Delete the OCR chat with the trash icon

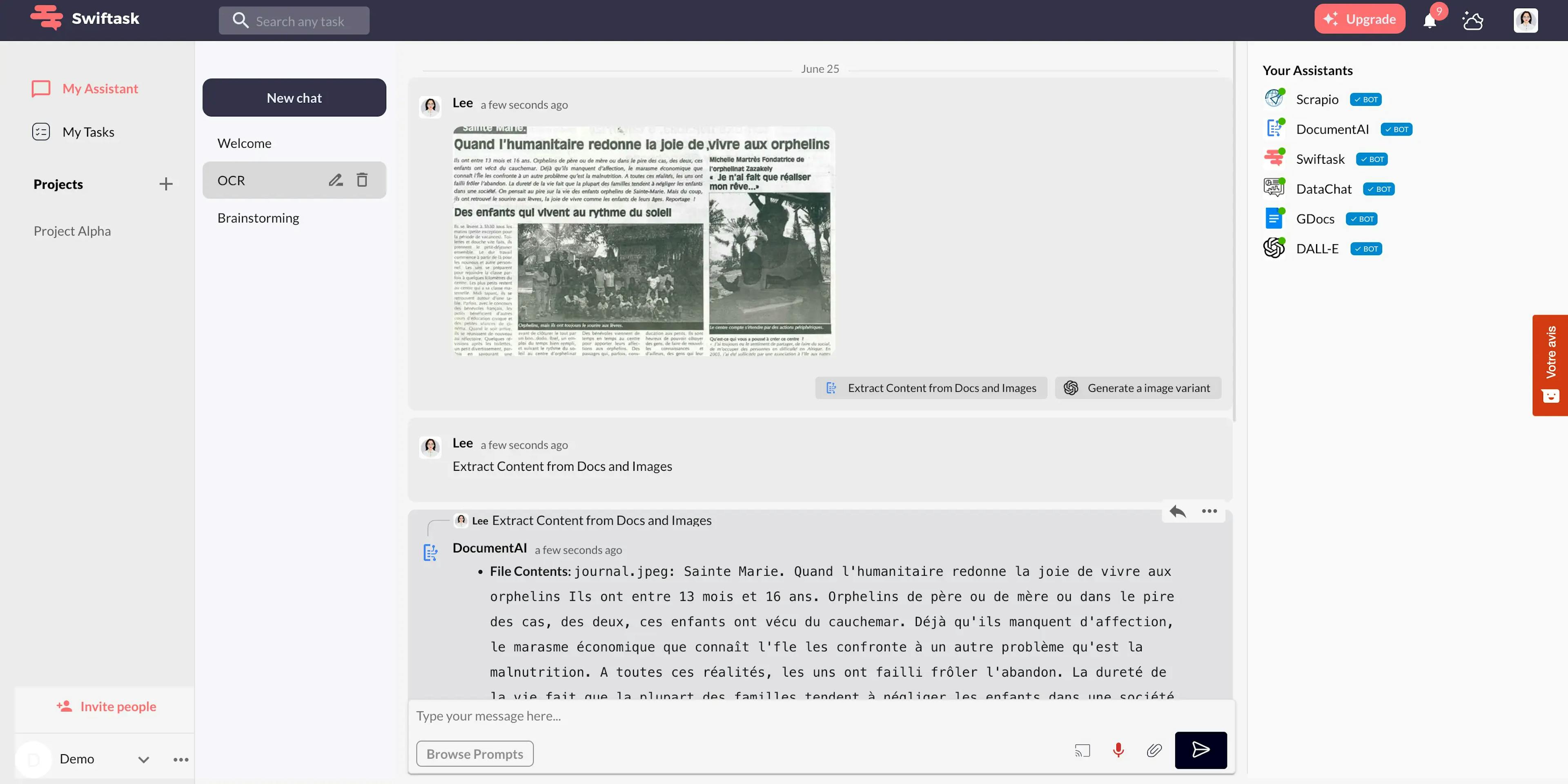[x=362, y=180]
